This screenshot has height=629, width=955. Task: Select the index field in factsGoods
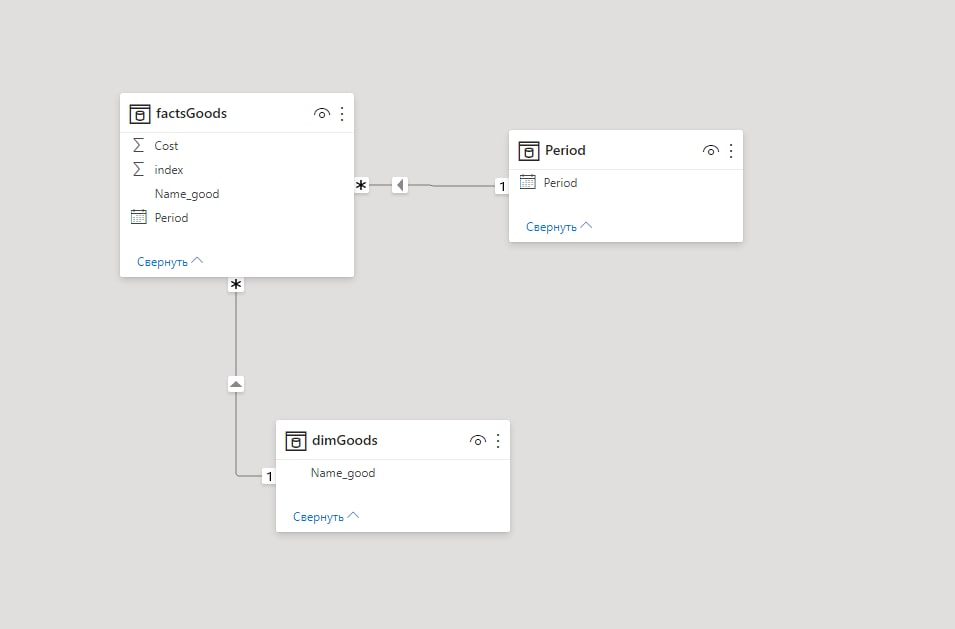click(x=237, y=170)
